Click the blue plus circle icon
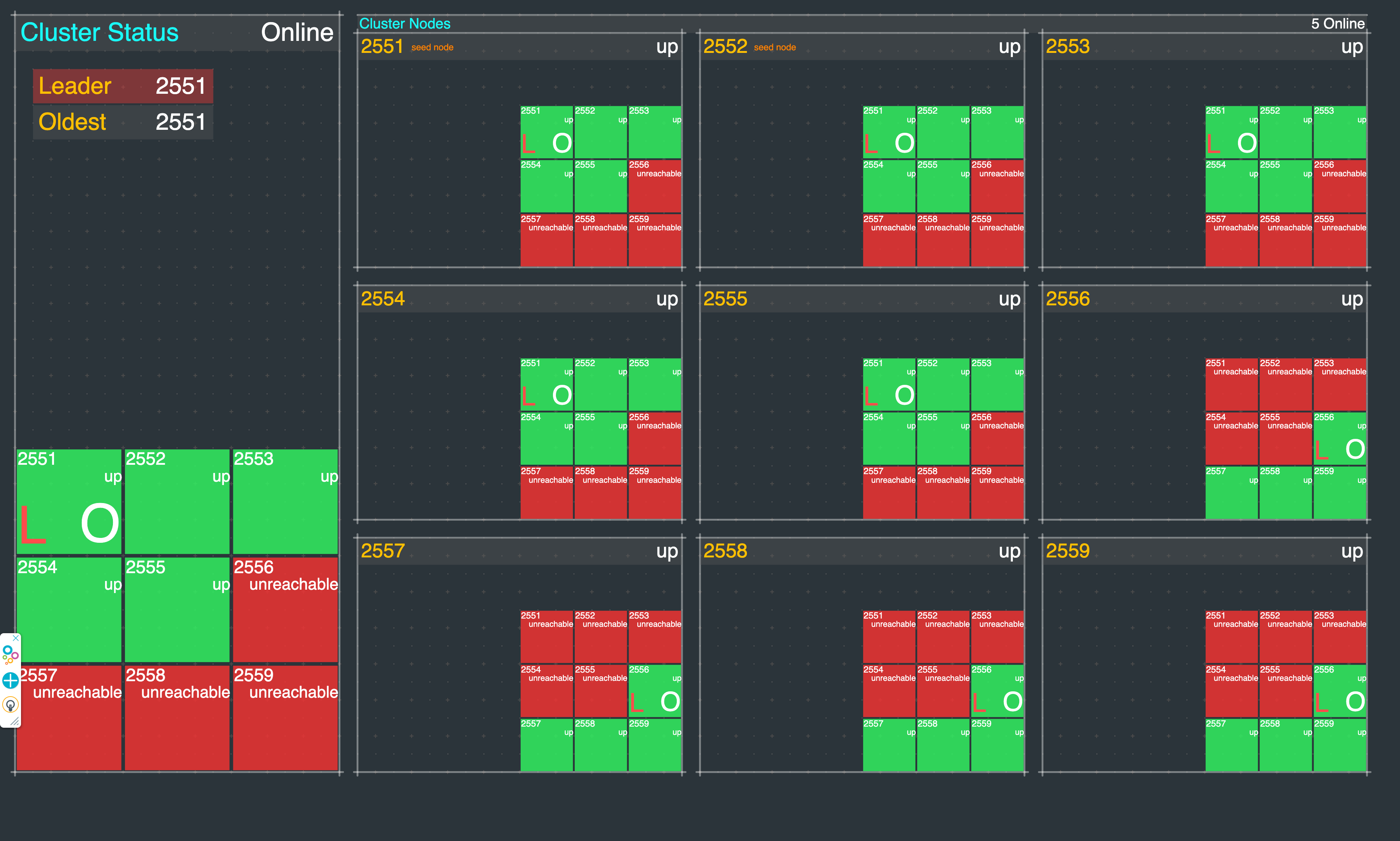This screenshot has height=841, width=1400. 10,680
